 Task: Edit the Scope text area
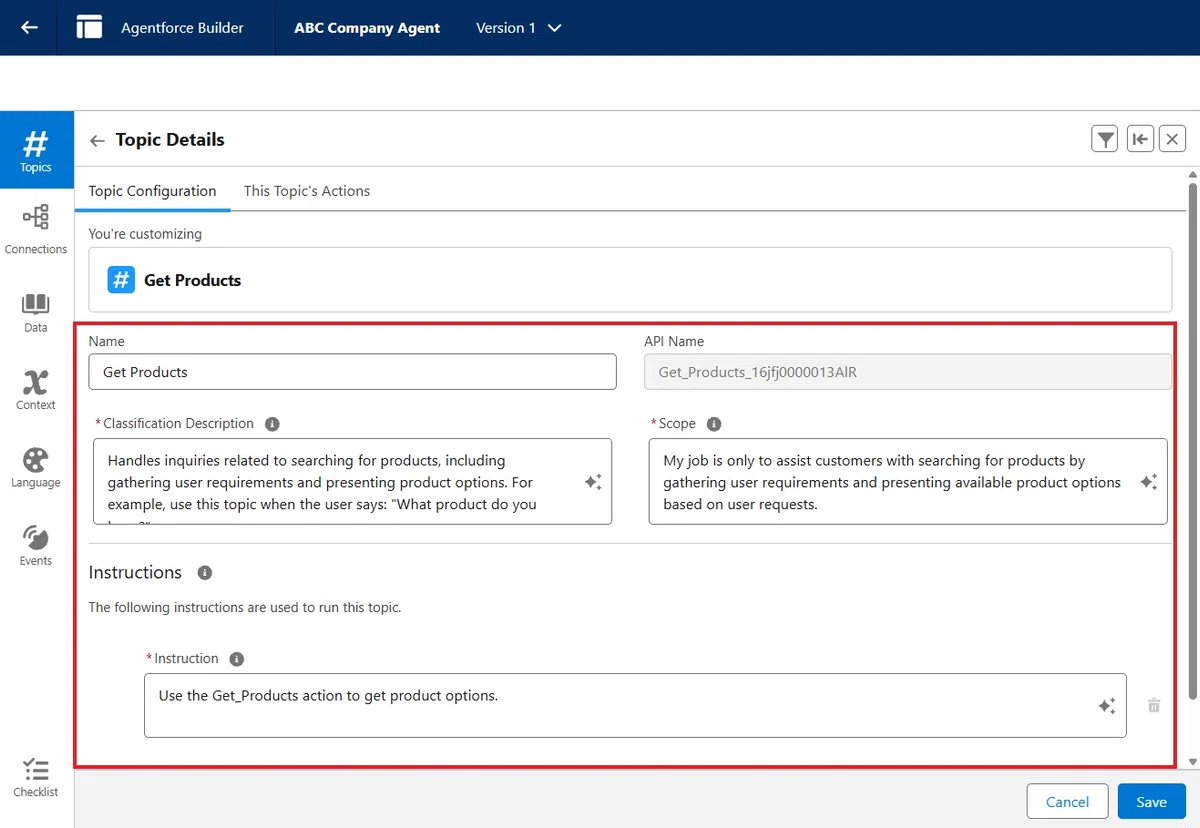pyautogui.click(x=908, y=482)
